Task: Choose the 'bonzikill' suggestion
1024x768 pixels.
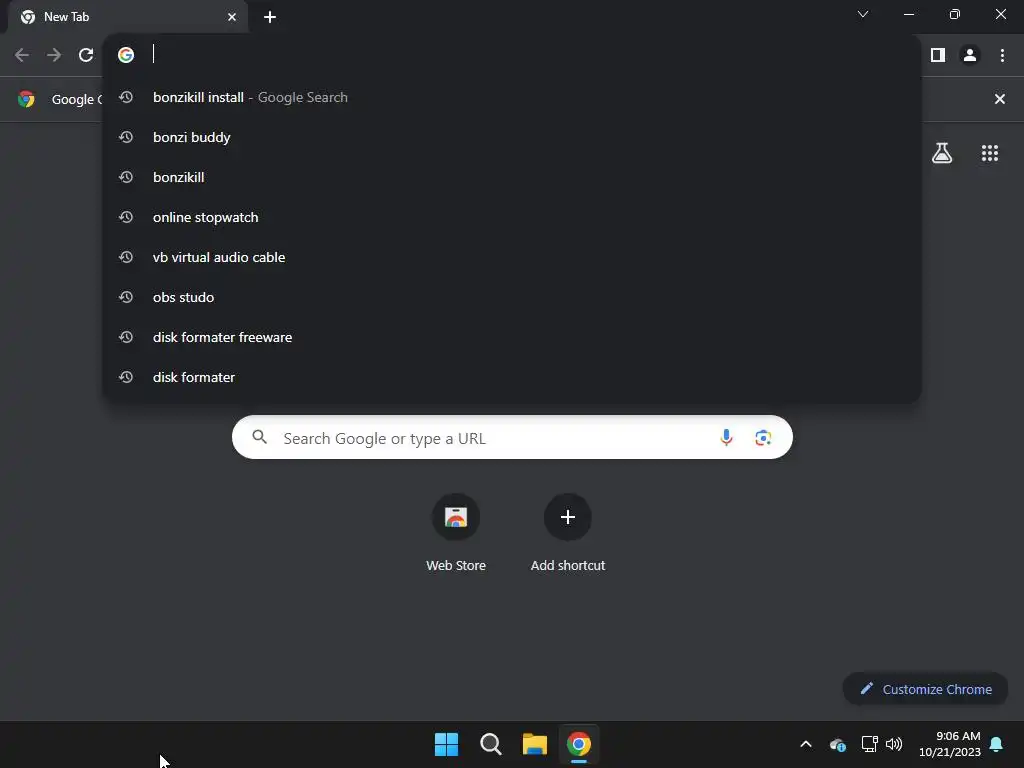Action: tap(512, 177)
